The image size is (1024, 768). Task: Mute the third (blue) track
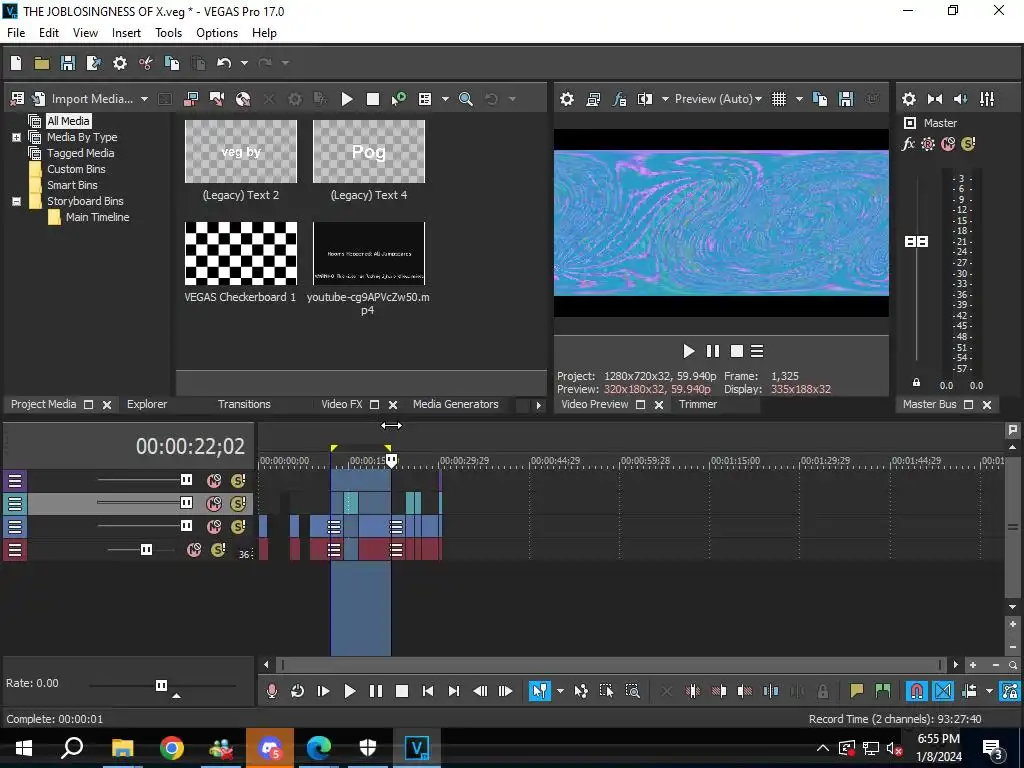click(214, 526)
